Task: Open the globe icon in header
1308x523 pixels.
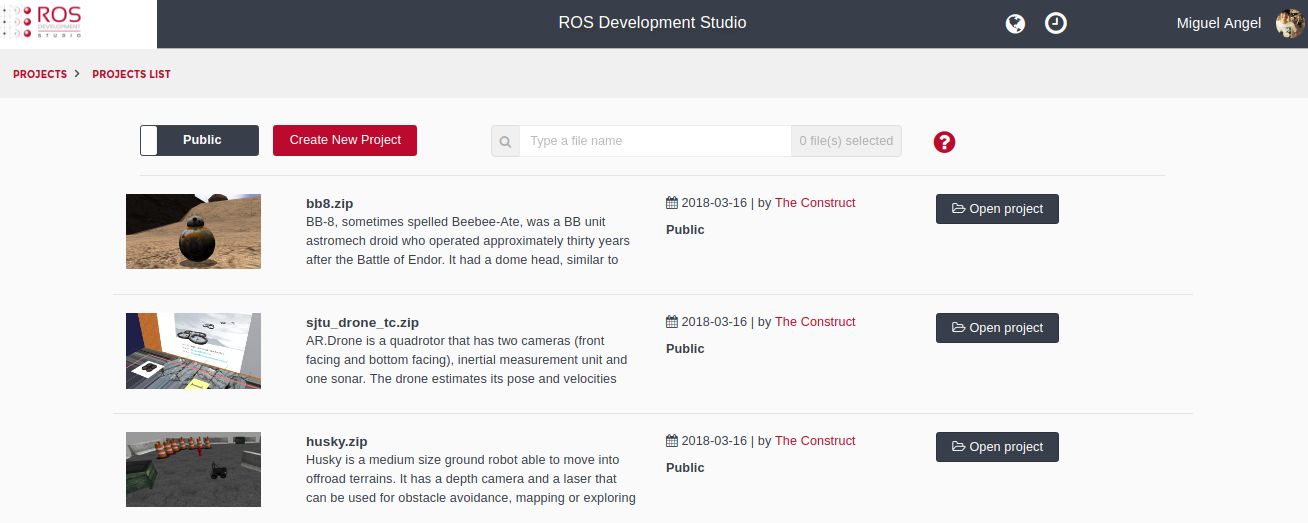Action: tap(1015, 23)
